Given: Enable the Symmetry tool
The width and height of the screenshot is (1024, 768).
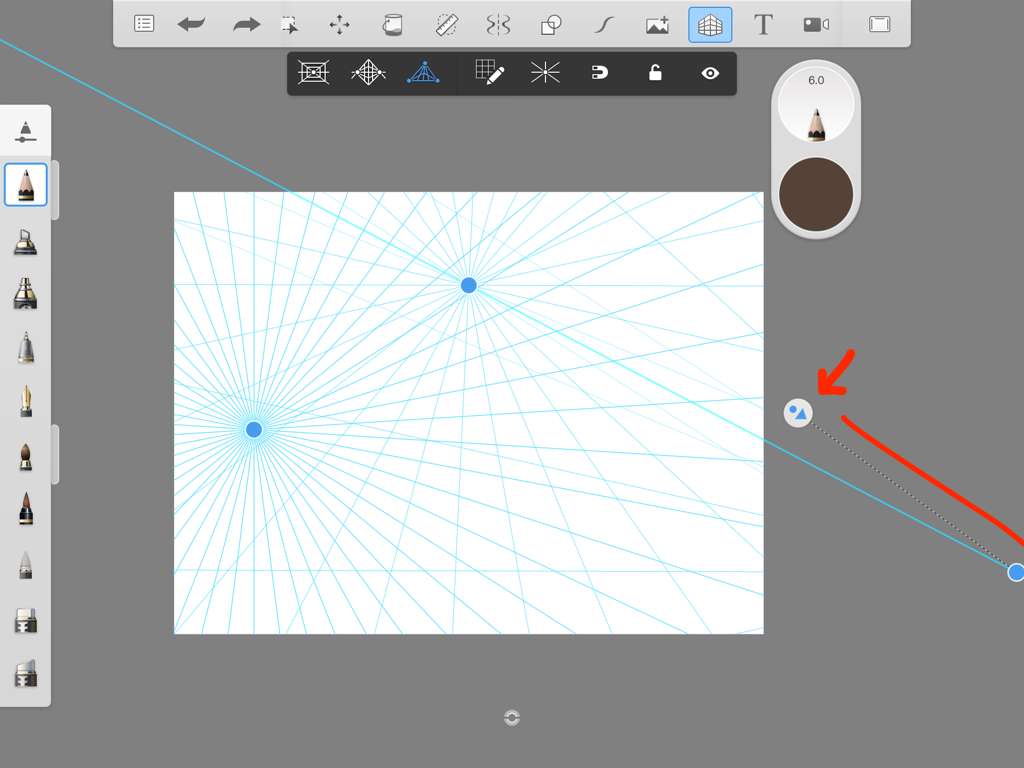Looking at the screenshot, I should pyautogui.click(x=498, y=25).
